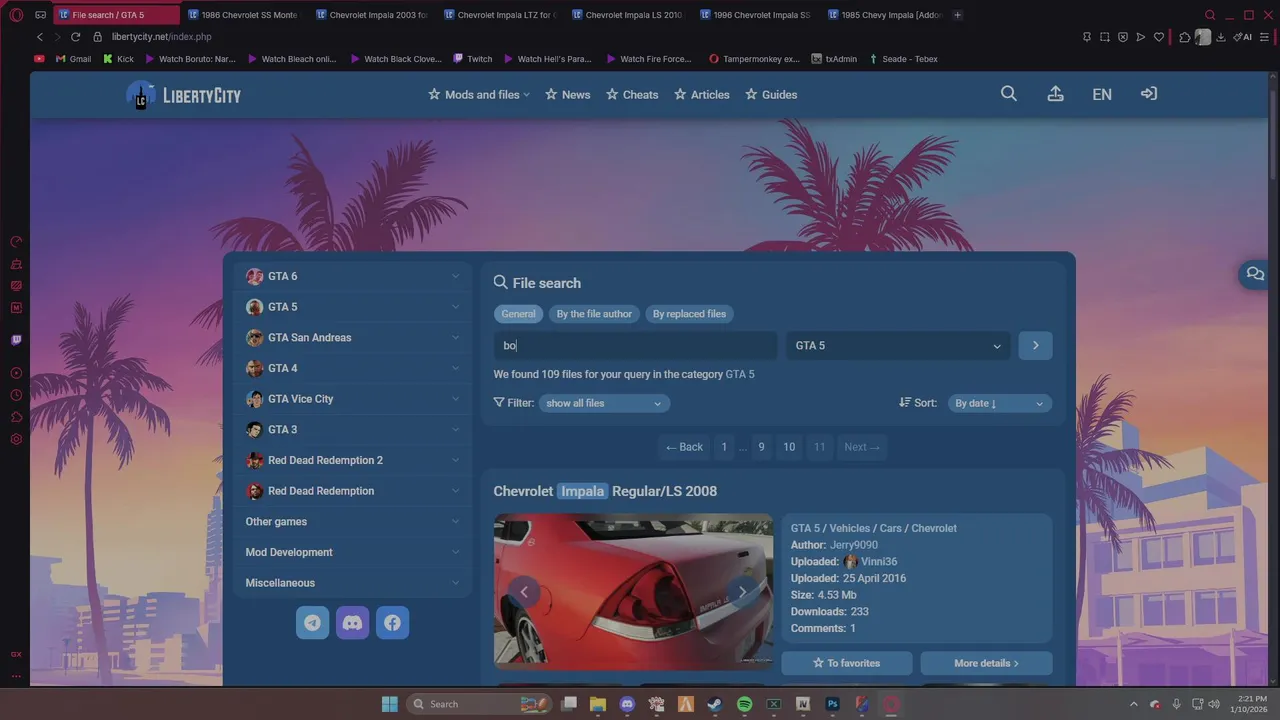The width and height of the screenshot is (1280, 720).
Task: Open Photoshop from the taskbar
Action: 832,704
